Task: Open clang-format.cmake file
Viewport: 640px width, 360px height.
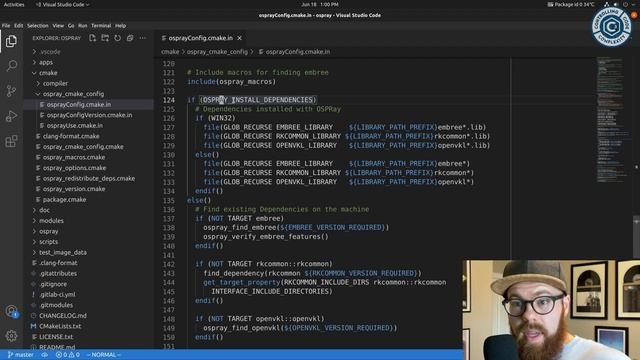Action: (x=89, y=136)
